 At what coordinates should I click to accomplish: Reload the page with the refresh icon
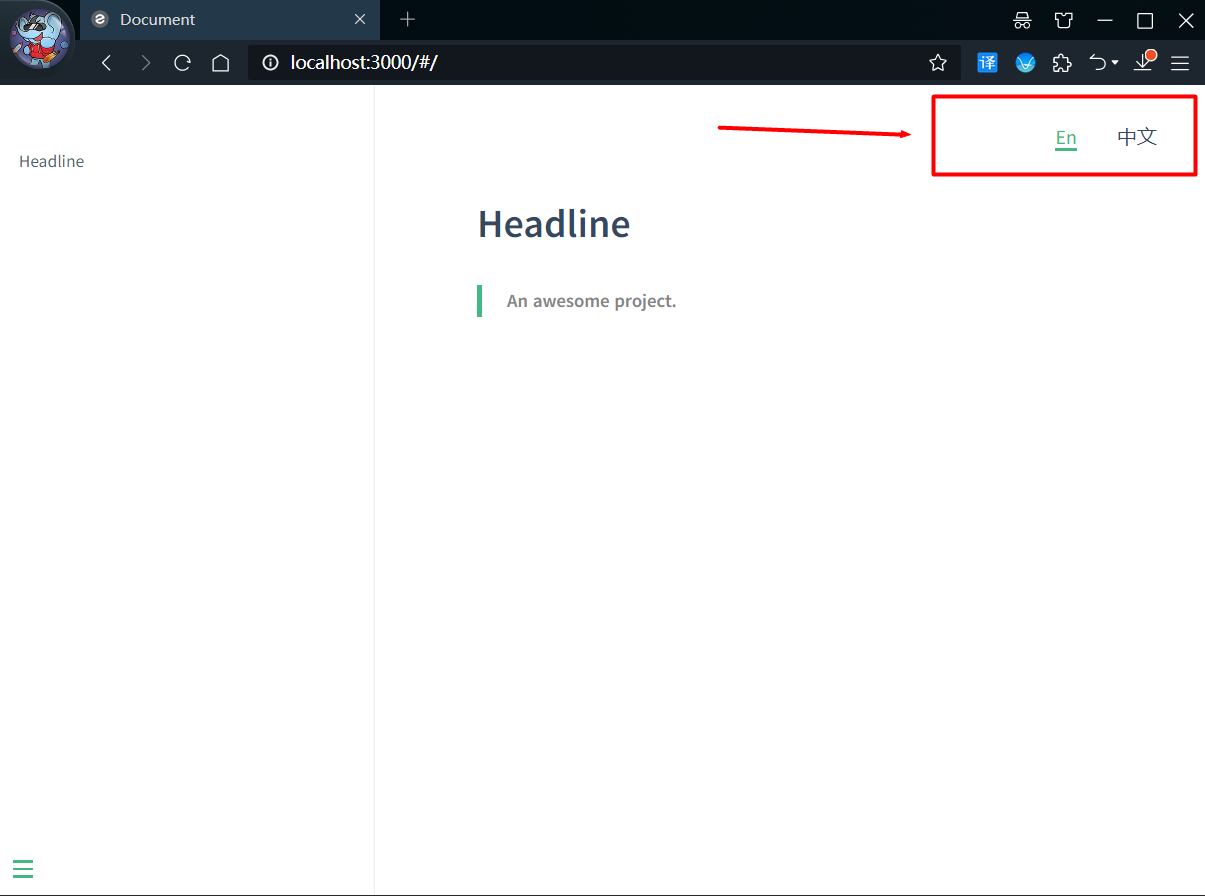tap(182, 63)
